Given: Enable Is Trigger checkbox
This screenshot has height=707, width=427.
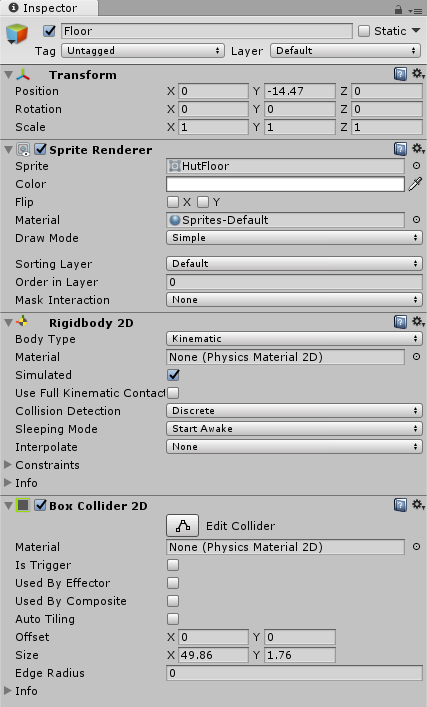Looking at the screenshot, I should point(173,565).
